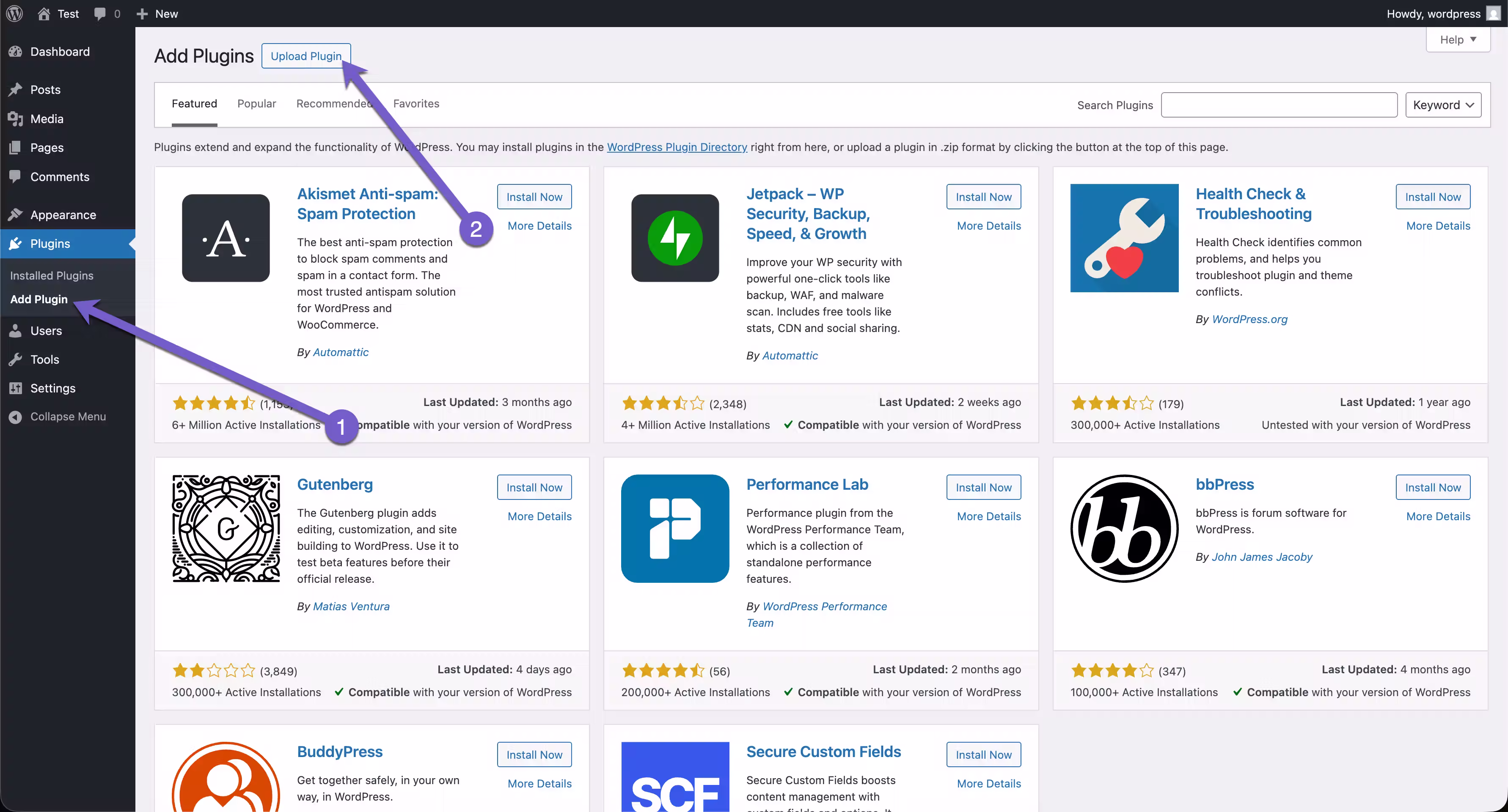Open the Favorites tab
Viewport: 1508px width, 812px height.
tap(416, 104)
